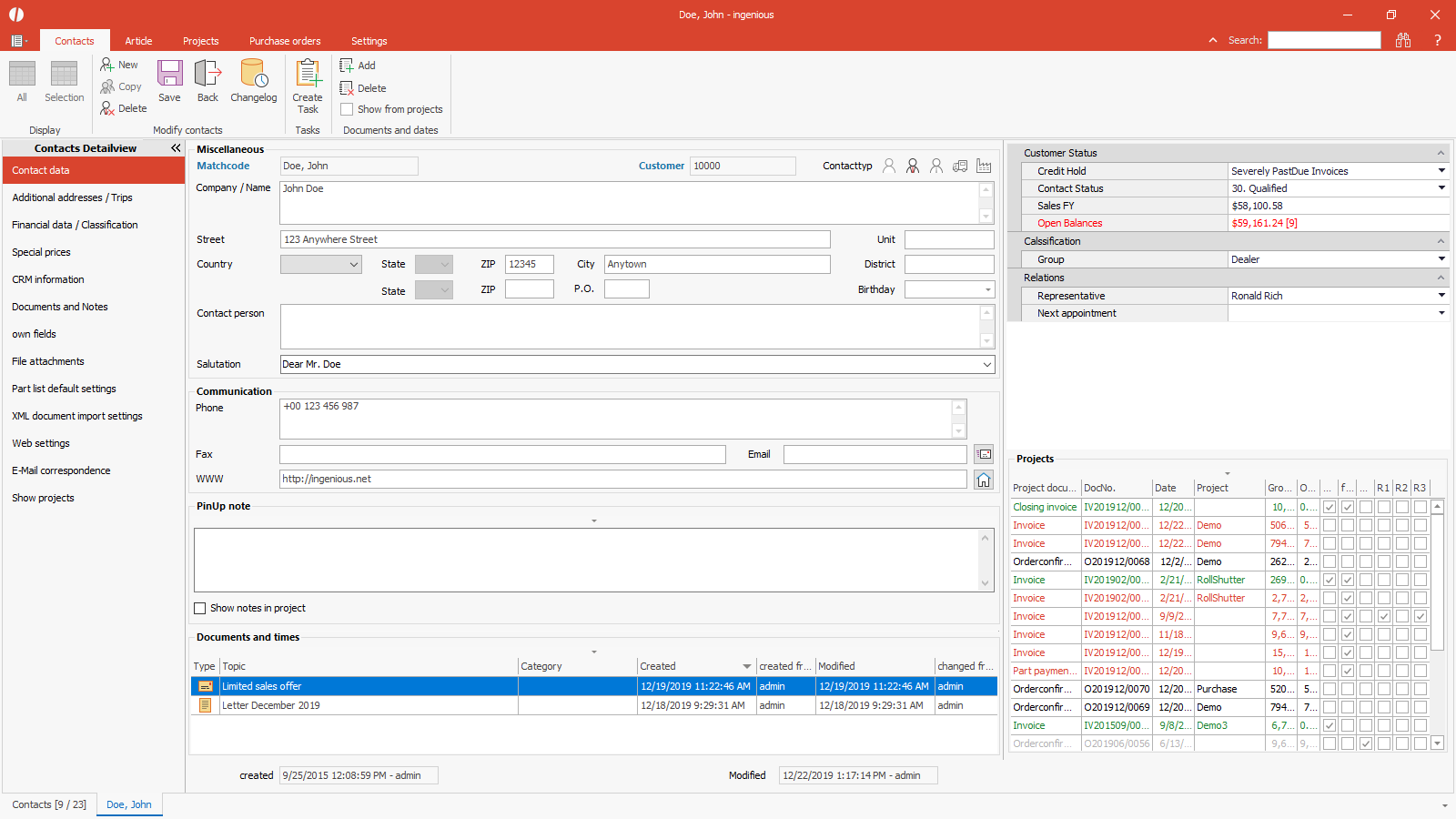Click the Create Task icon

308,86
